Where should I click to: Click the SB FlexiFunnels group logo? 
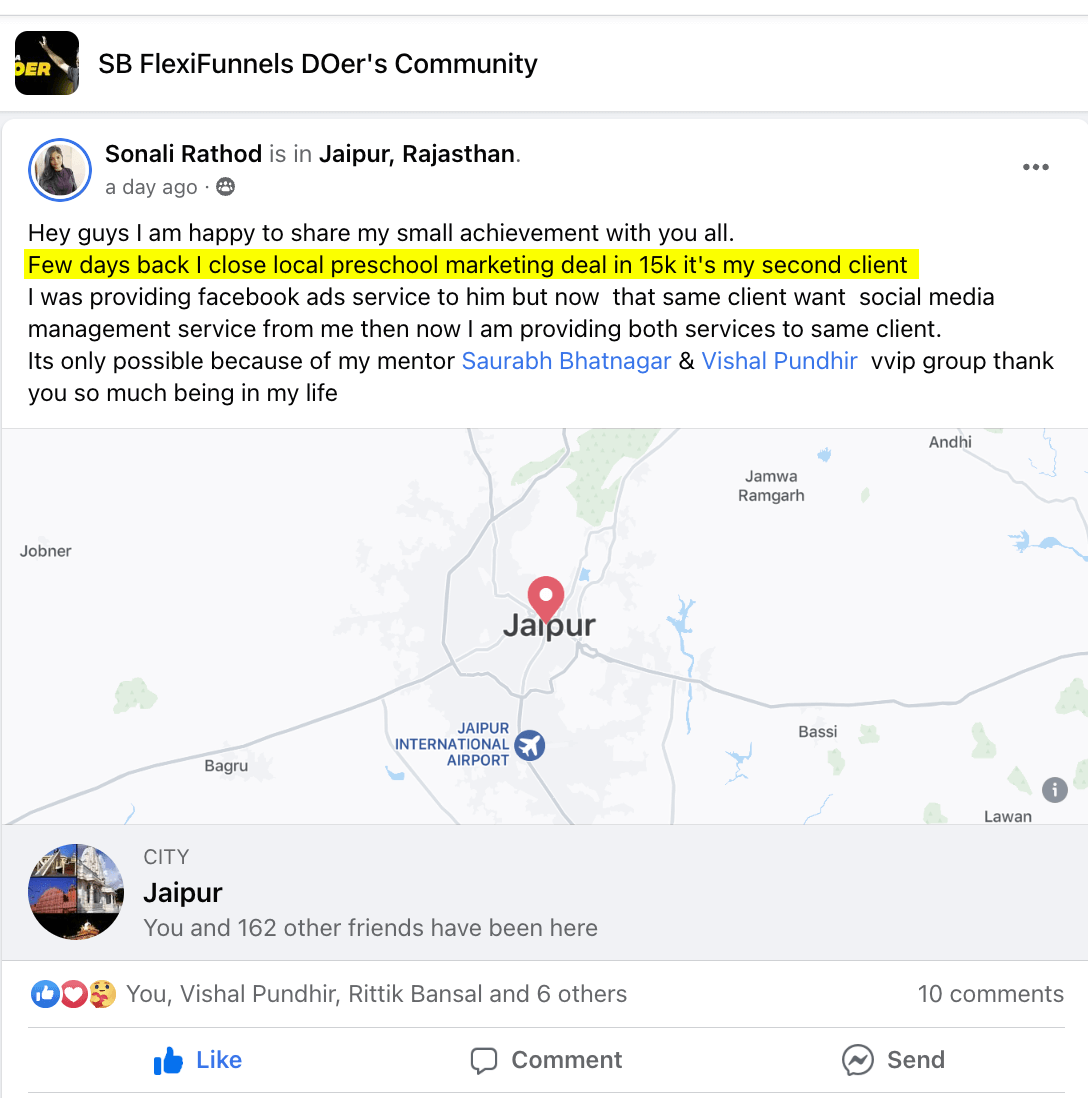tap(47, 63)
